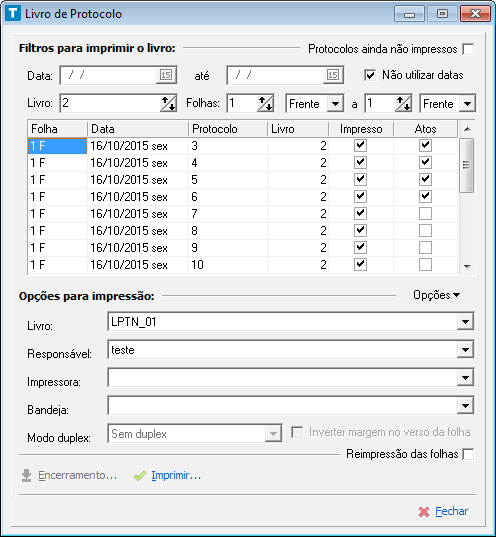Open the Opções menu
Viewport: 496px width, 537px height.
coord(436,295)
